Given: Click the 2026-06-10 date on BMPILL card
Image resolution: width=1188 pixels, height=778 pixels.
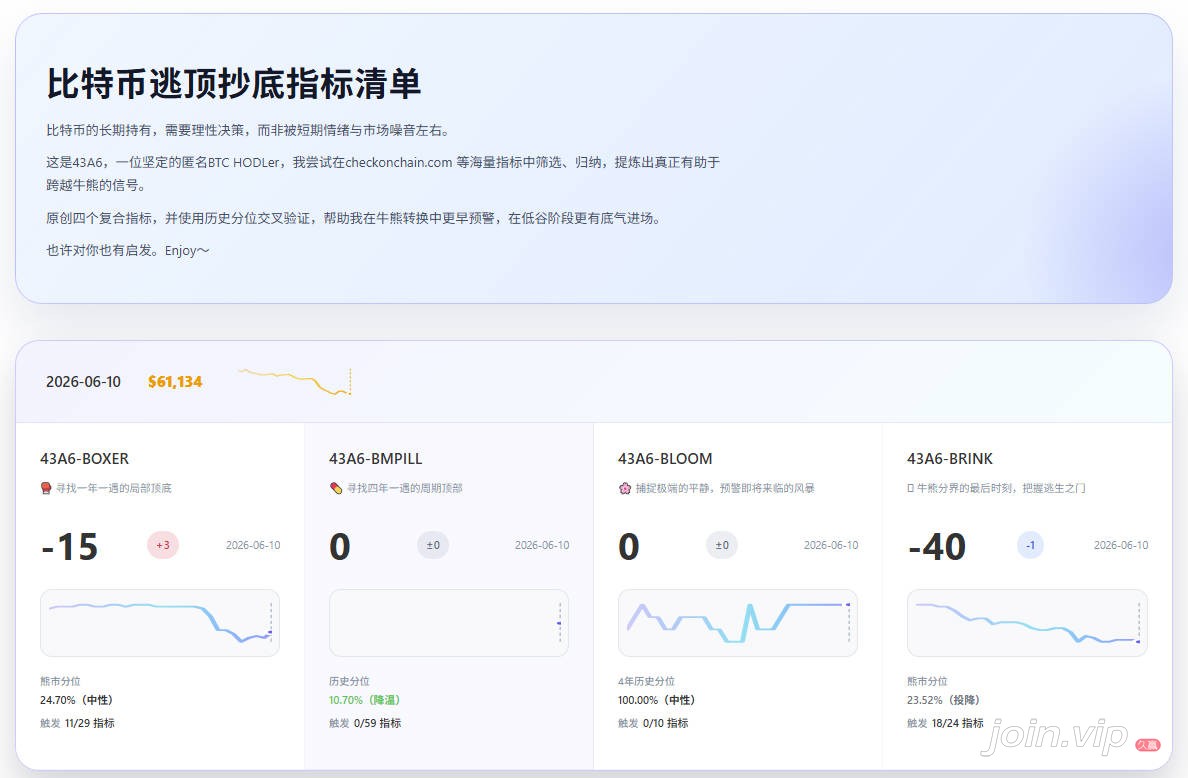Looking at the screenshot, I should coord(542,545).
